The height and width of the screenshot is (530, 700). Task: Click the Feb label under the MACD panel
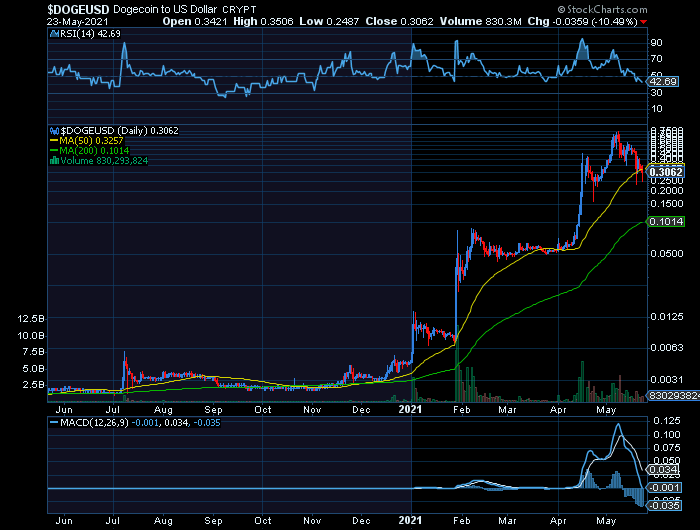[462, 521]
